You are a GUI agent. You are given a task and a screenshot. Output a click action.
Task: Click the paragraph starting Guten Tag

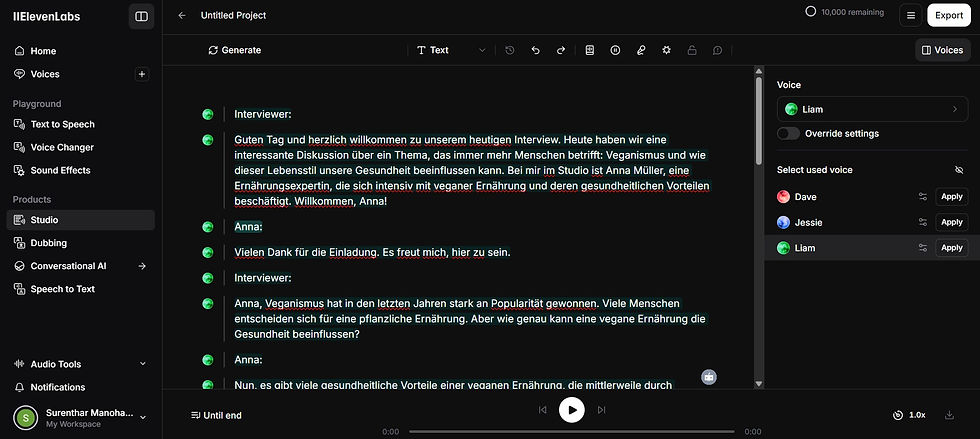(472, 171)
